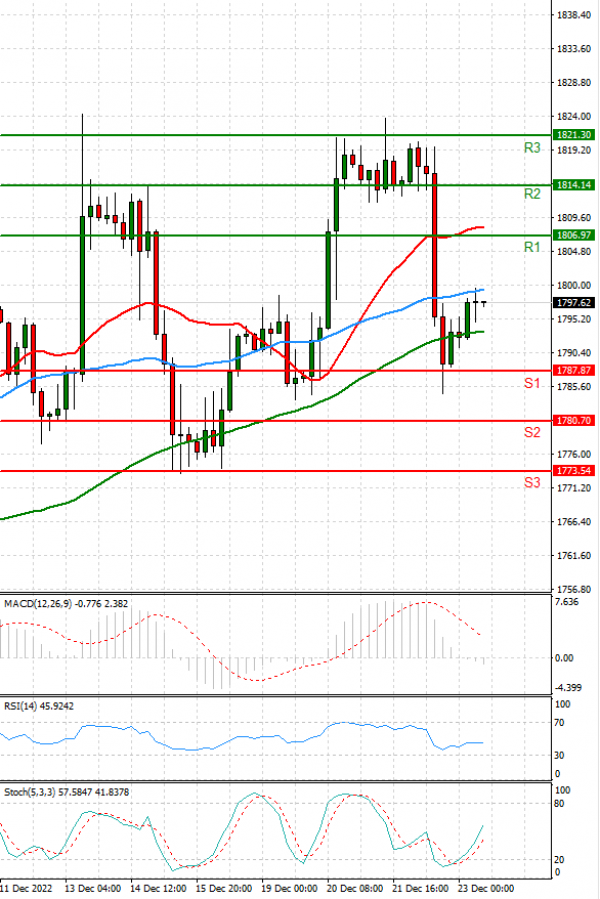
Task: Click the MACD scale value 7.636
Action: pyautogui.click(x=567, y=602)
